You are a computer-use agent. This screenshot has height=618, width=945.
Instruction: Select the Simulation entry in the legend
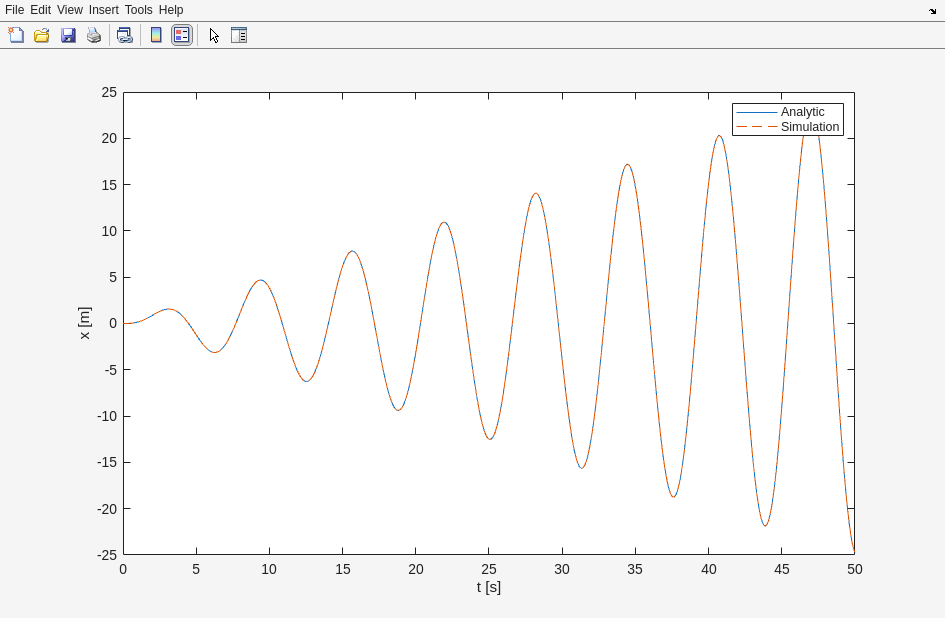809,127
